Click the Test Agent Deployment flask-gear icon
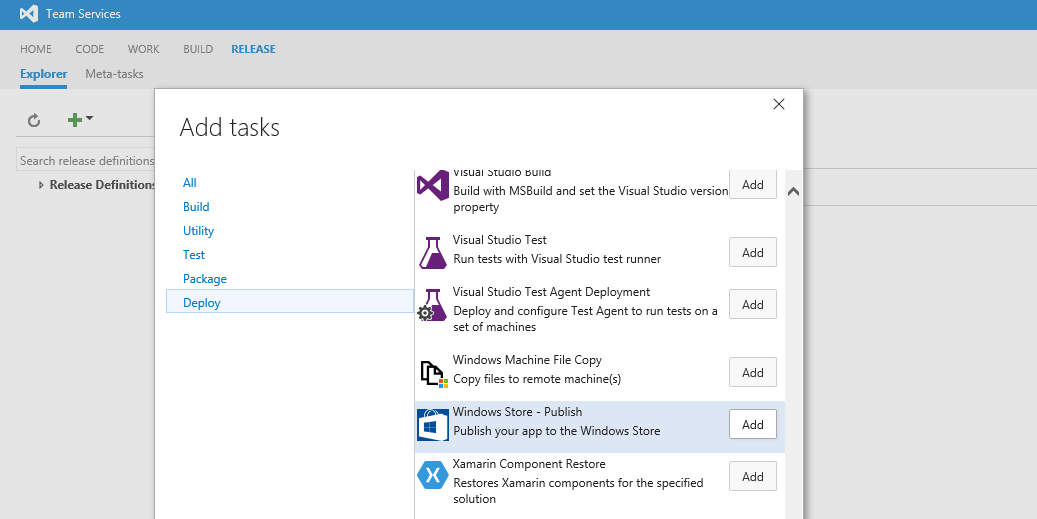Image resolution: width=1037 pixels, height=519 pixels. (433, 305)
